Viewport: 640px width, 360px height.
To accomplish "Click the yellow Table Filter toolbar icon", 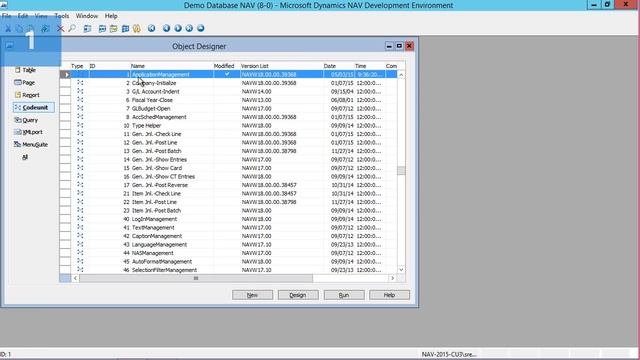I will tap(113, 29).
